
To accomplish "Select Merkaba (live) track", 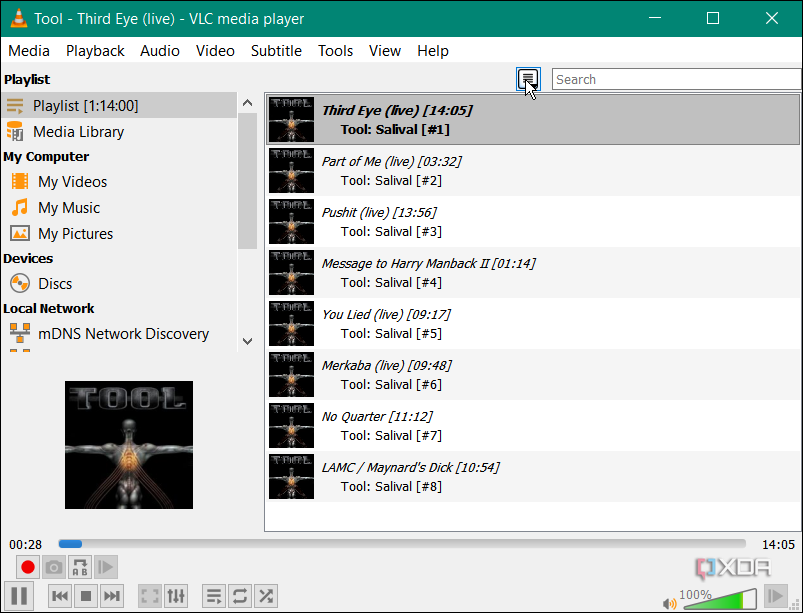I will pyautogui.click(x=533, y=375).
